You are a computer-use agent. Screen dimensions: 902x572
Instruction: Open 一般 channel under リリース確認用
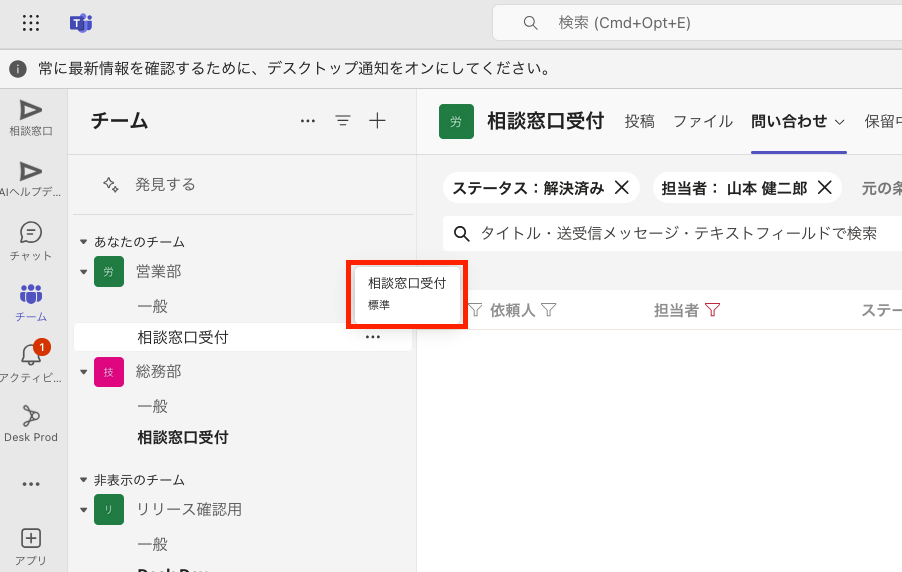[x=152, y=544]
